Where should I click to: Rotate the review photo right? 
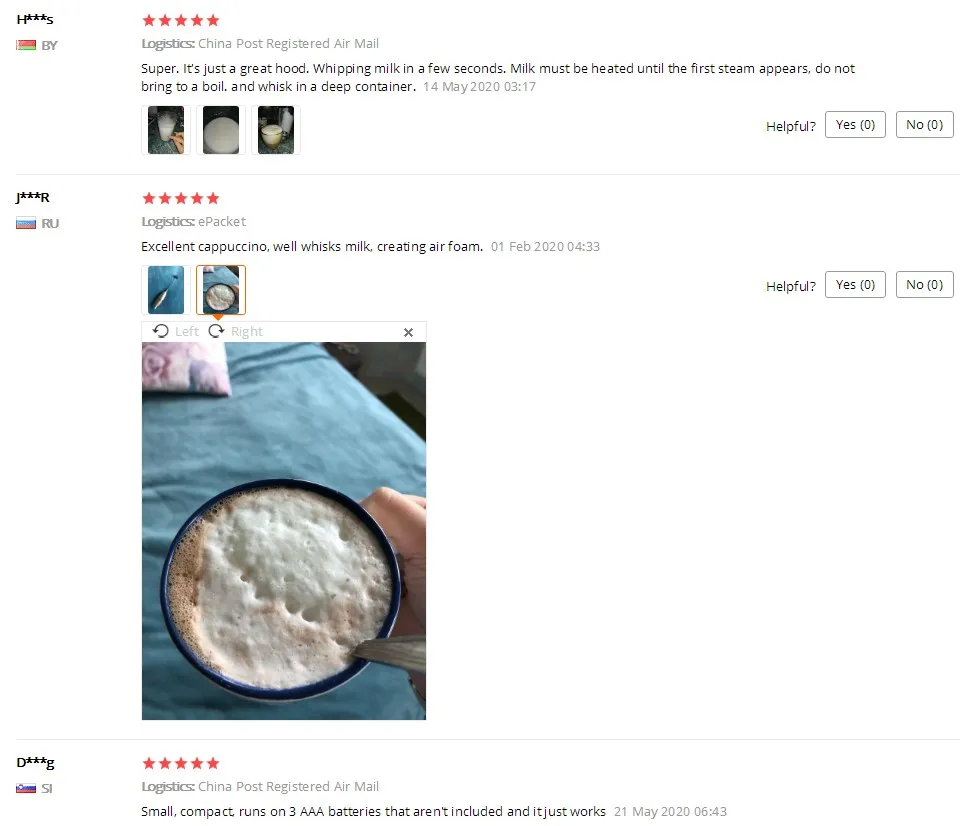235,331
